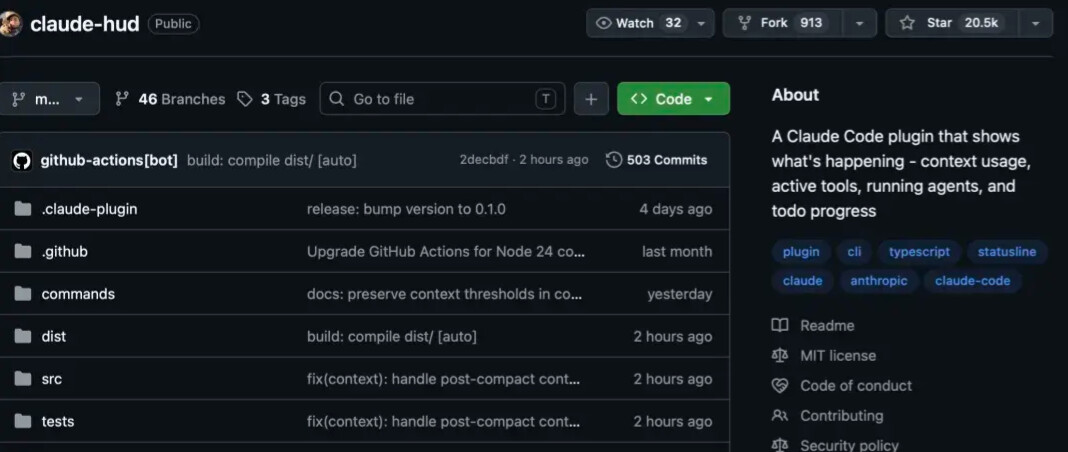Open the claude-hud repository title link
The image size is (1068, 452).
(84, 24)
